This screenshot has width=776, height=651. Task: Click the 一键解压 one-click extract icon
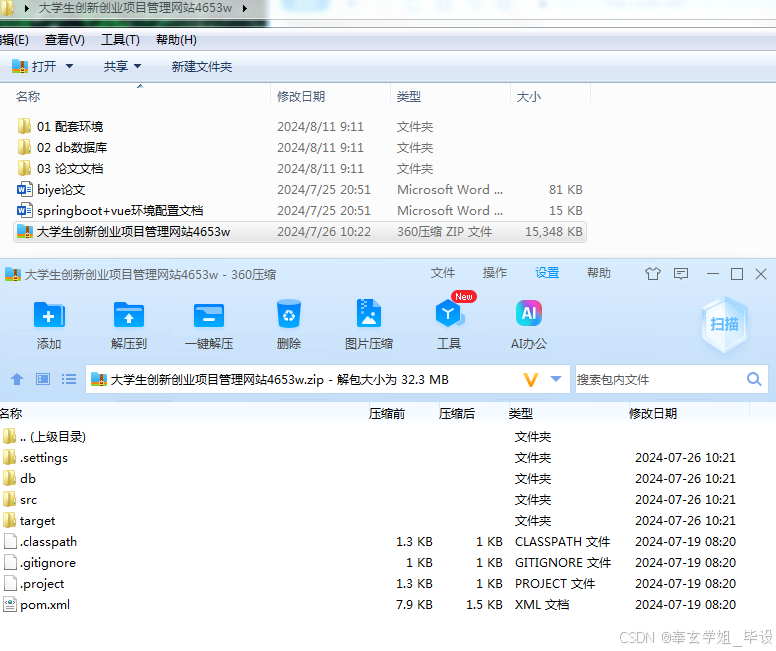pyautogui.click(x=209, y=315)
